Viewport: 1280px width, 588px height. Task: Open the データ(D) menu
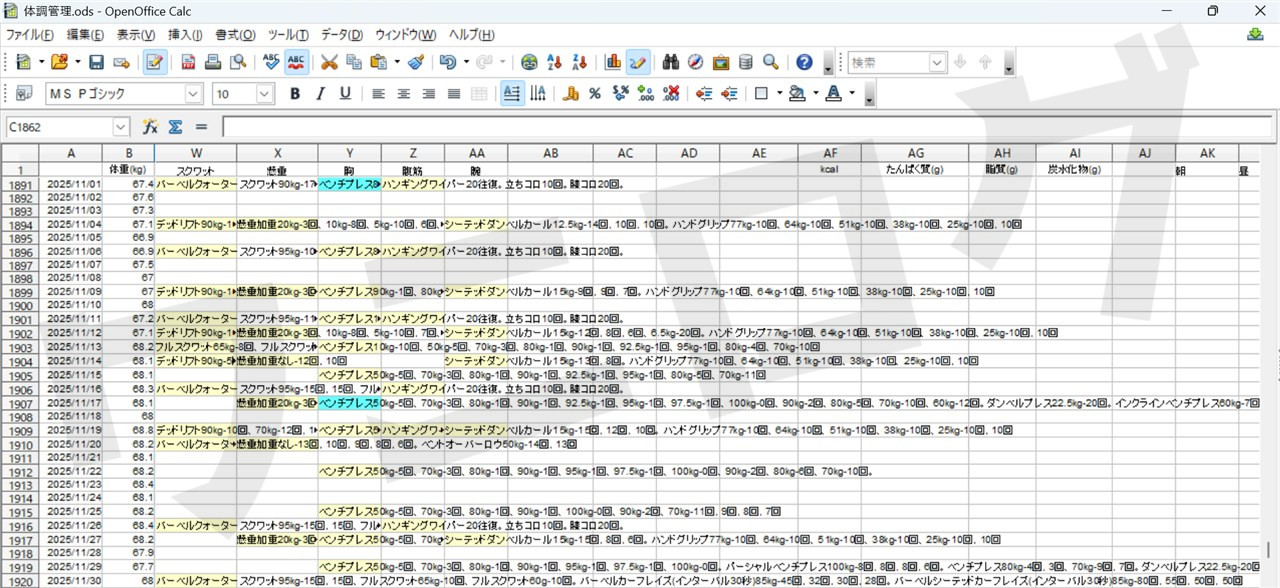pyautogui.click(x=341, y=35)
